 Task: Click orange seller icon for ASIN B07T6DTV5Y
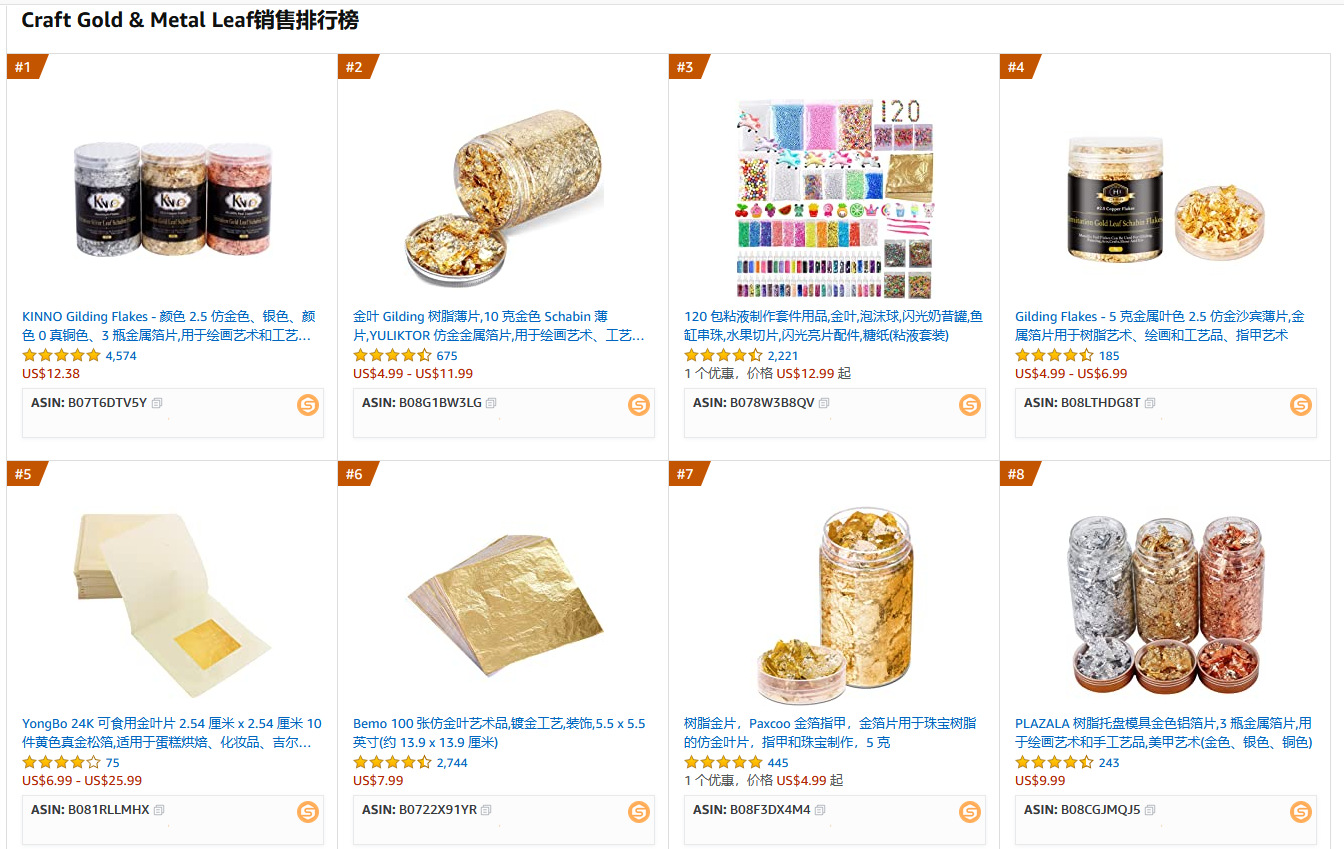(308, 405)
